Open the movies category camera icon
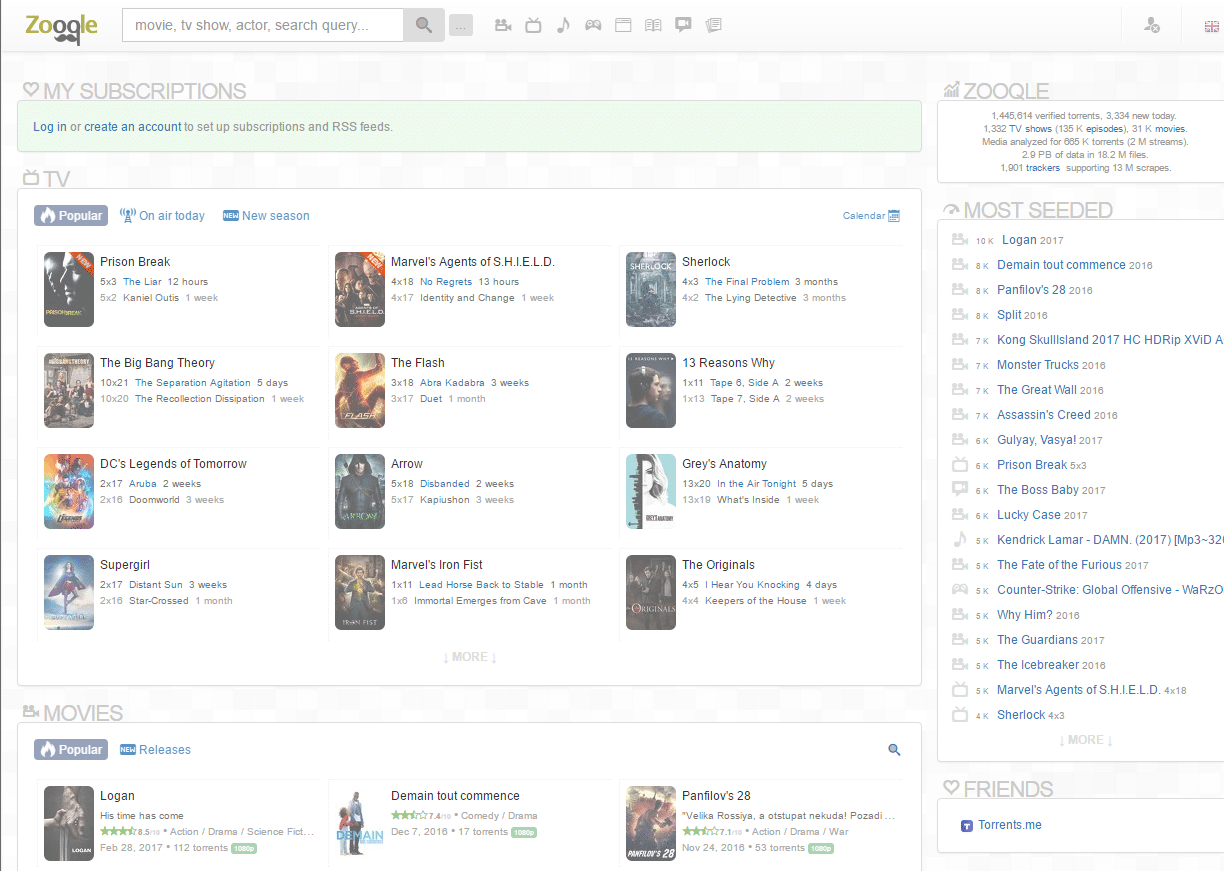 tap(503, 25)
